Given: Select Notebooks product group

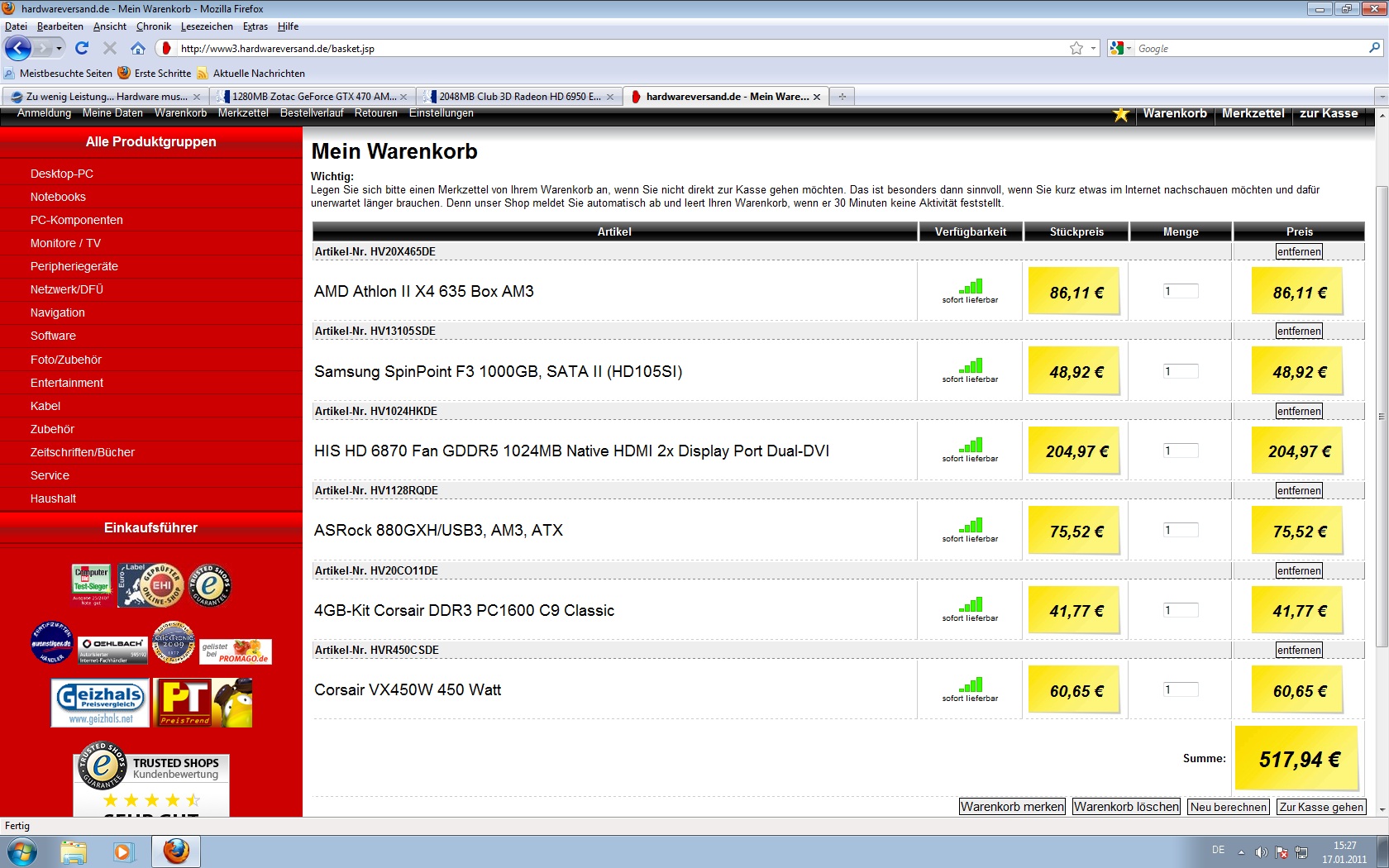Looking at the screenshot, I should [x=58, y=197].
